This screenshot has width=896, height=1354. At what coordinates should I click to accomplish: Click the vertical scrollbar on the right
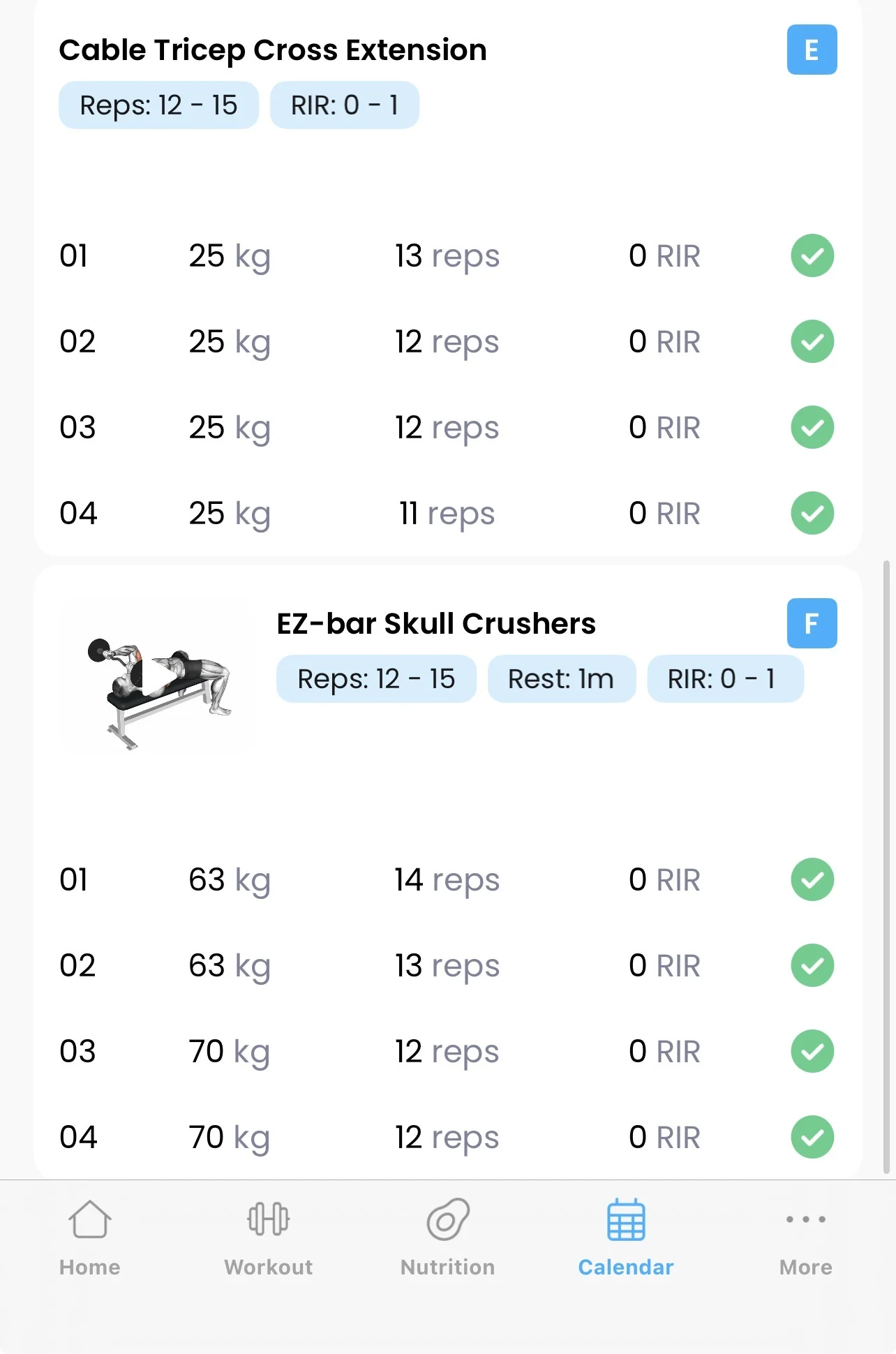886,865
